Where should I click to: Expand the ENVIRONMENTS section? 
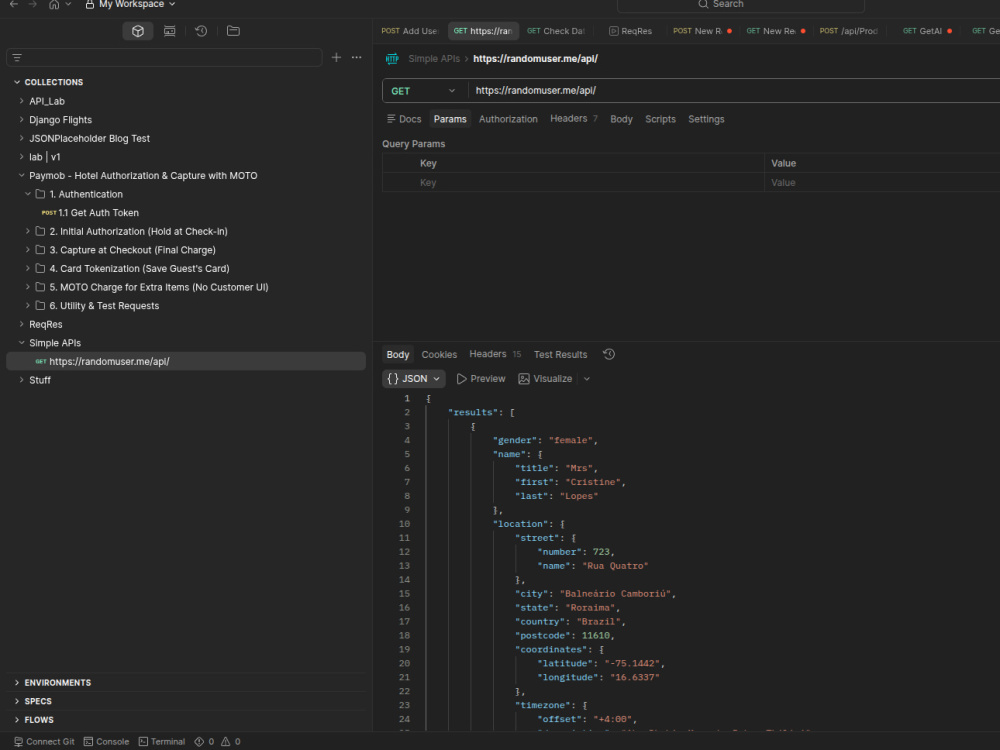(17, 682)
